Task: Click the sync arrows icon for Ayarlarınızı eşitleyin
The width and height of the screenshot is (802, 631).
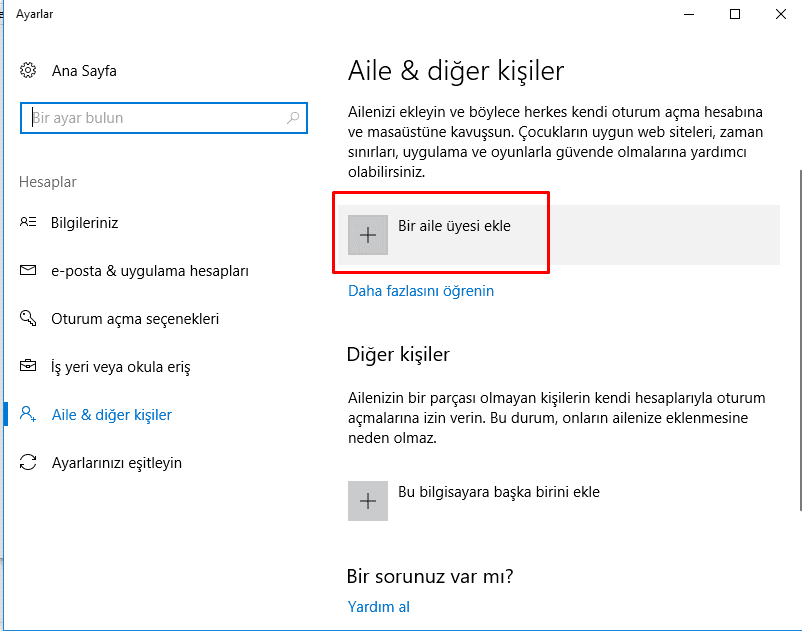Action: point(28,463)
